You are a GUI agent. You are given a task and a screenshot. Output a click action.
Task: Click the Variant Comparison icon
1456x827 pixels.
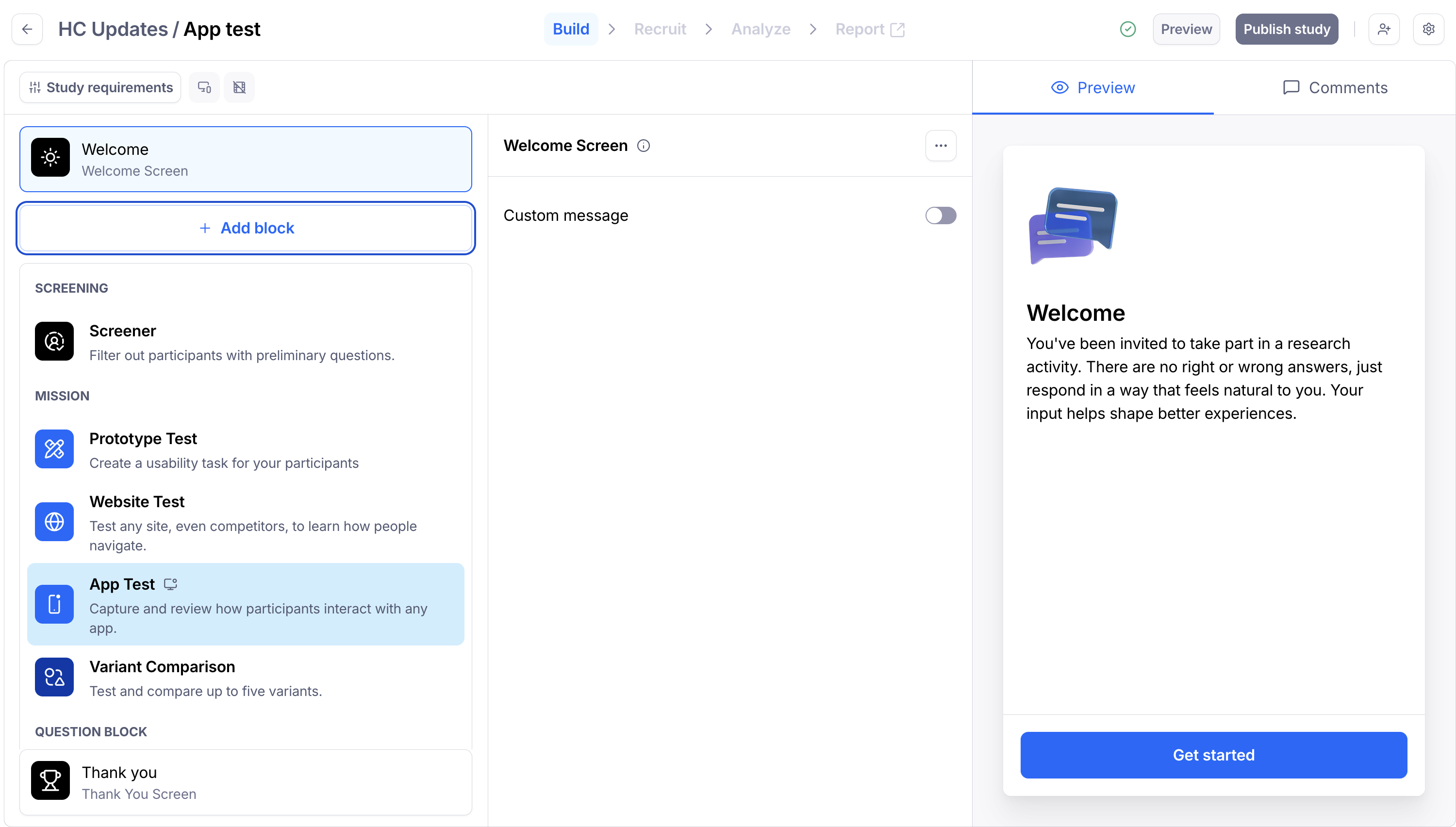(54, 677)
